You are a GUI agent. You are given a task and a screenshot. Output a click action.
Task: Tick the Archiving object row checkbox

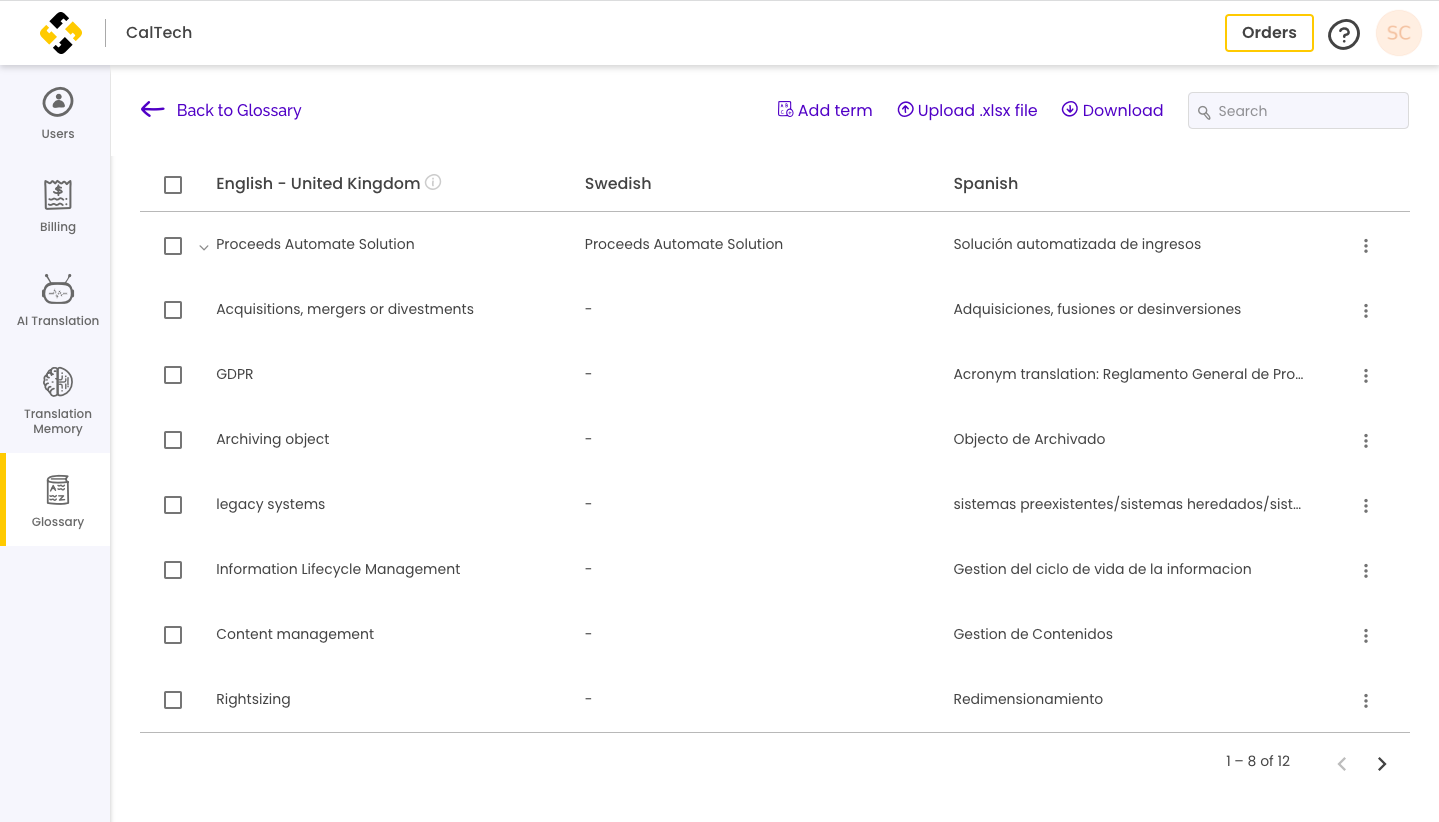[173, 440]
